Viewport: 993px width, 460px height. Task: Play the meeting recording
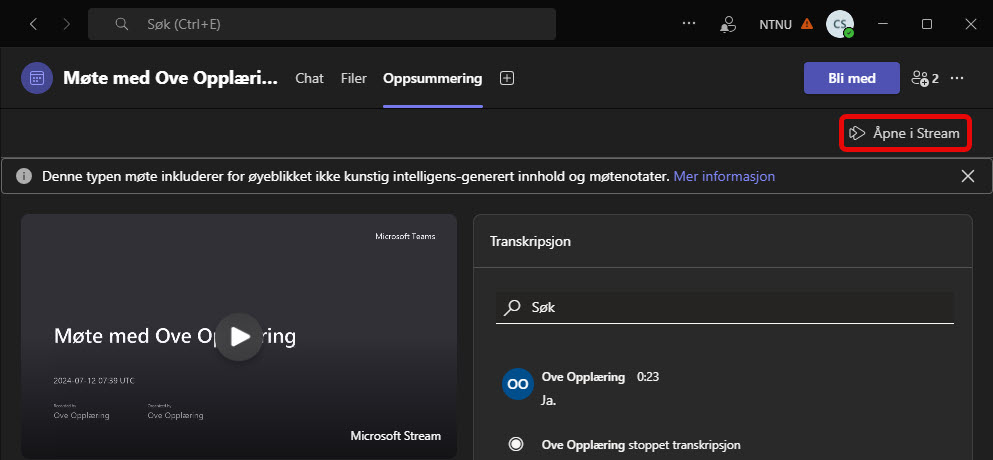pyautogui.click(x=239, y=336)
